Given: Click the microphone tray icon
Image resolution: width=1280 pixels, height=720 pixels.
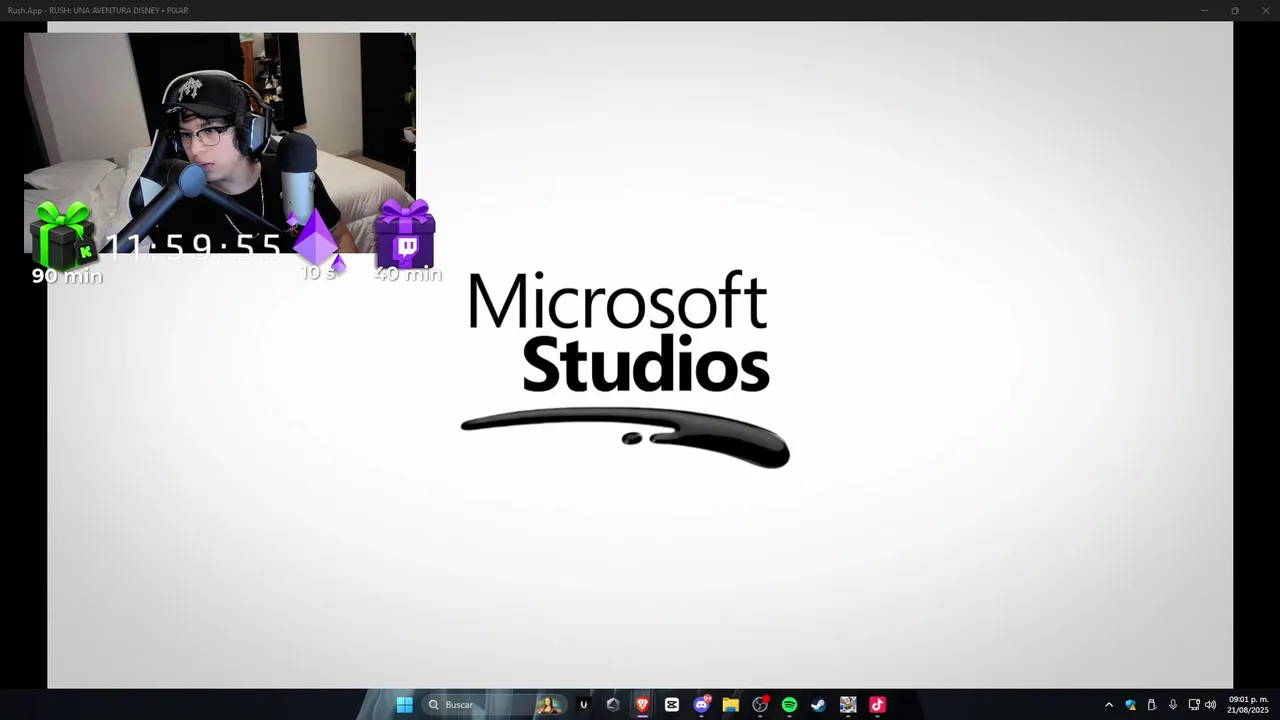Looking at the screenshot, I should (x=1172, y=705).
